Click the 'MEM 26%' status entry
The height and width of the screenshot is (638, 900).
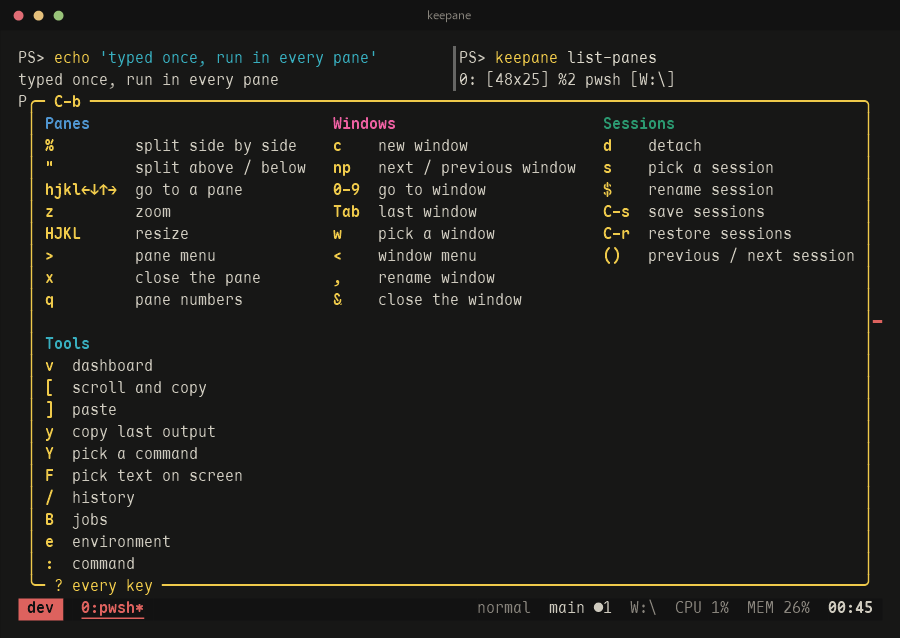778,608
